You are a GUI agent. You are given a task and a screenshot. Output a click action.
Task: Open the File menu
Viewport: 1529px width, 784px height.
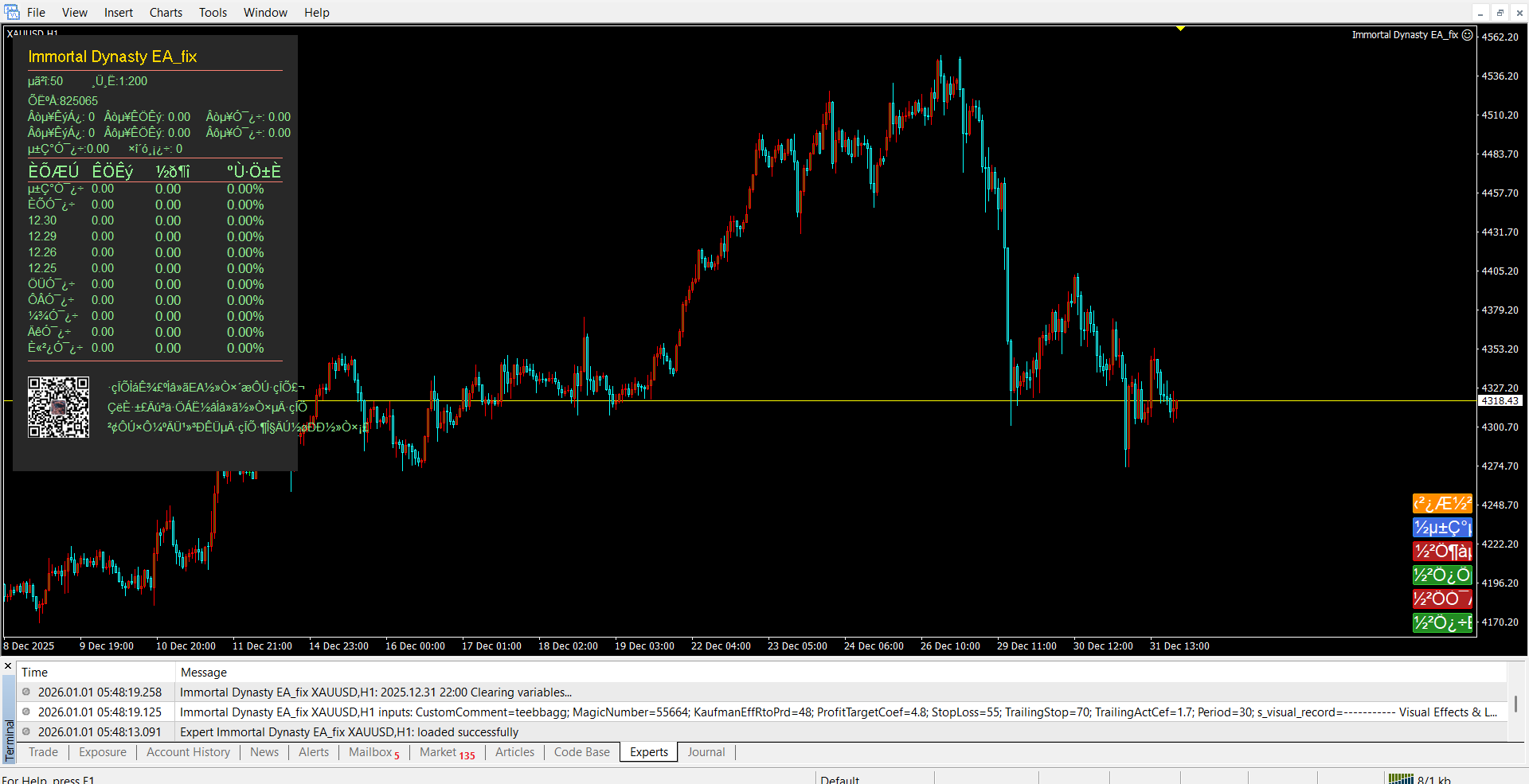pyautogui.click(x=36, y=12)
